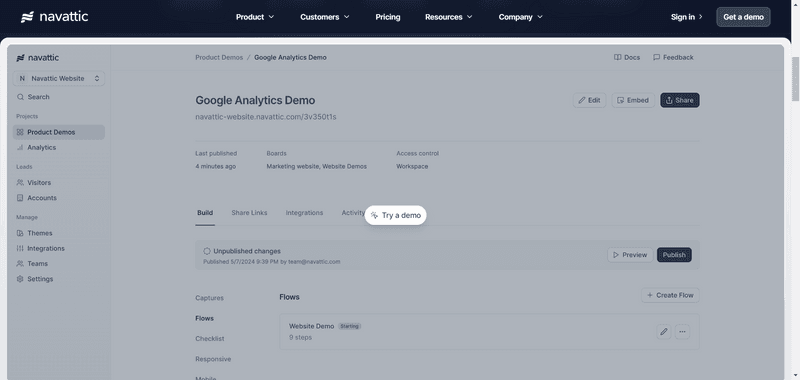
Task: Switch to the Build tab
Action: 205,213
